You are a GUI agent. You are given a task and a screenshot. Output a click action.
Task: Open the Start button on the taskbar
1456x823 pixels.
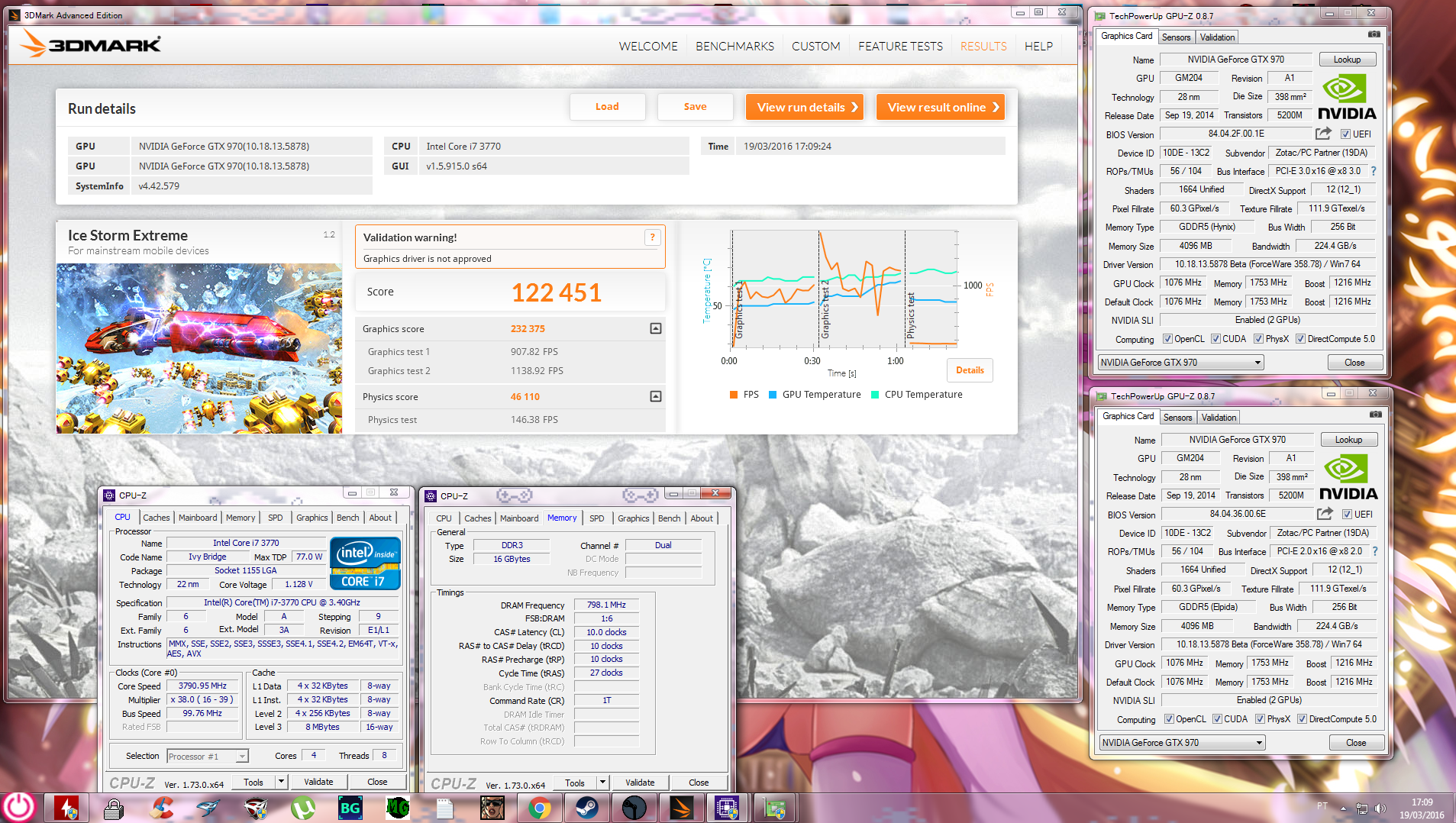[x=19, y=807]
